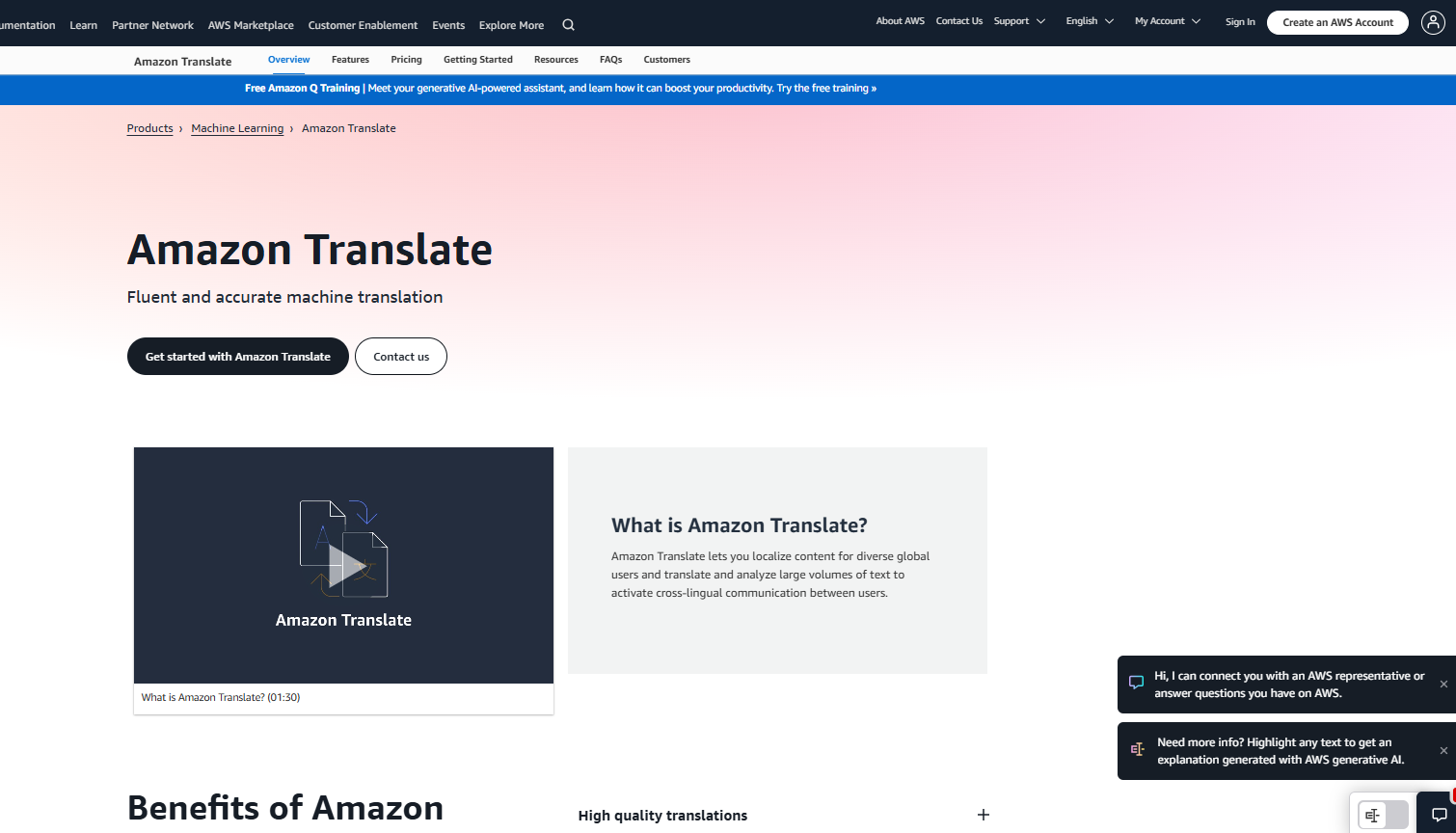Open the Explore More menu item
1456x833 pixels.
[511, 25]
